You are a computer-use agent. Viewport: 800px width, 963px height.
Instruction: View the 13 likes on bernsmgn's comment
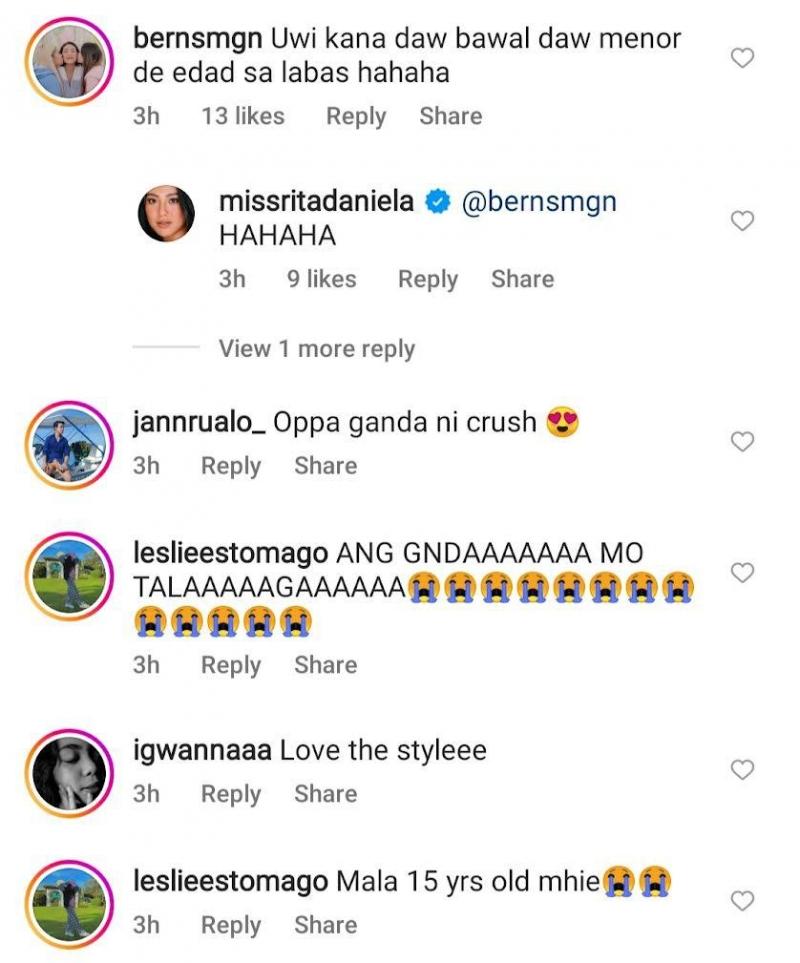242,117
